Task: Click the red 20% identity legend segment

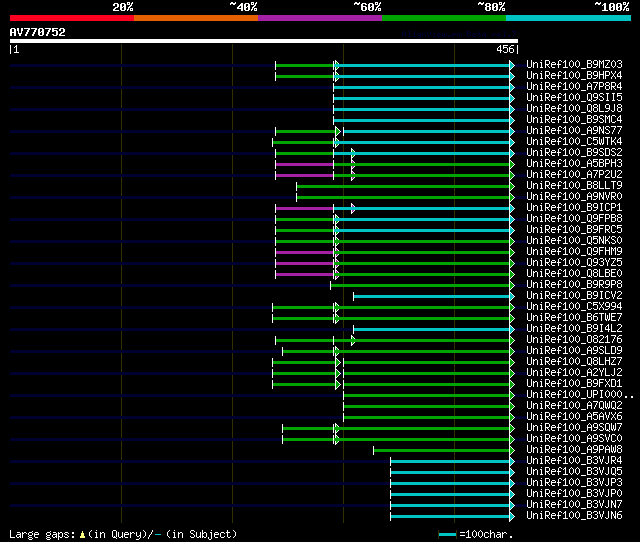Action: (72, 18)
